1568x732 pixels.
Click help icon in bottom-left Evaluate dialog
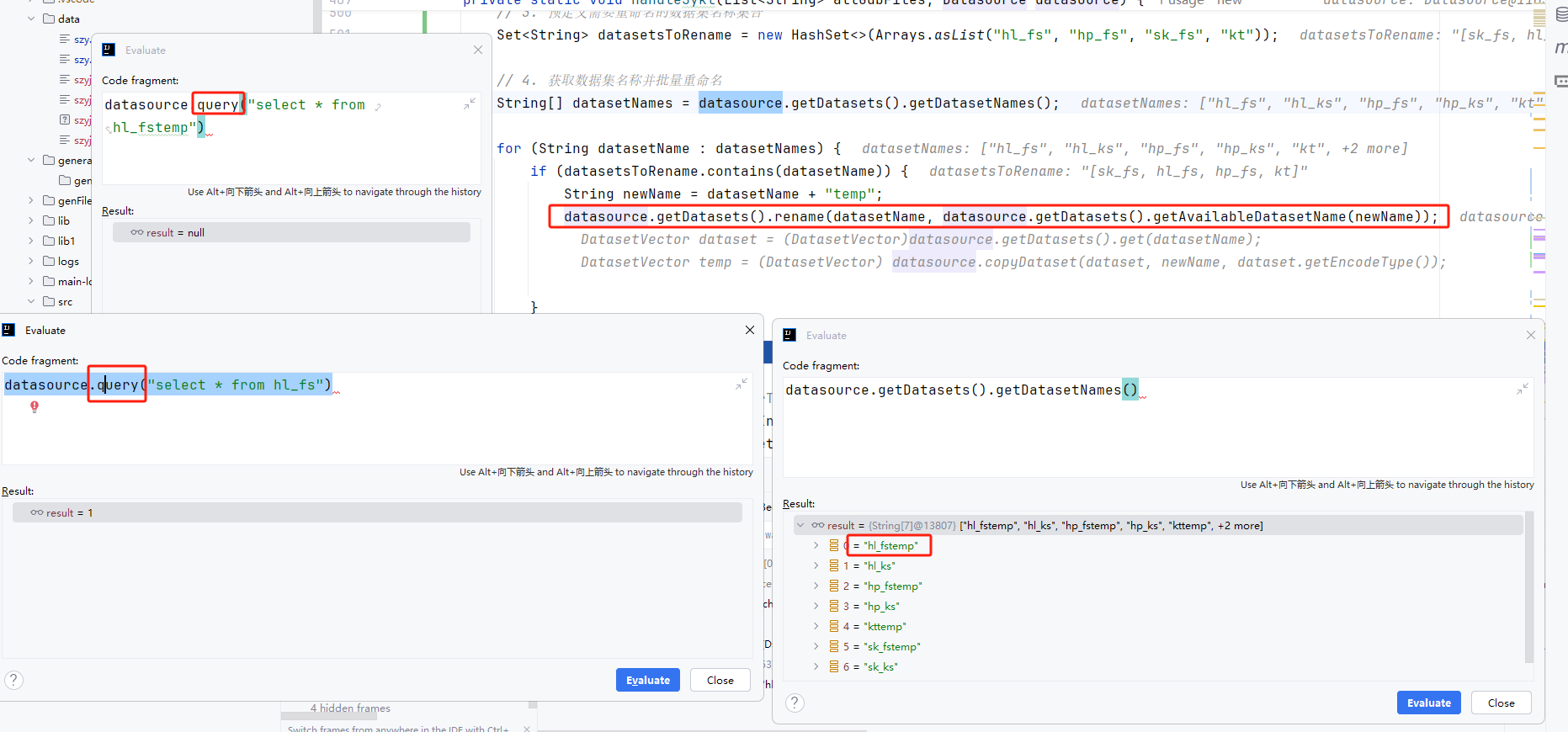tap(13, 680)
